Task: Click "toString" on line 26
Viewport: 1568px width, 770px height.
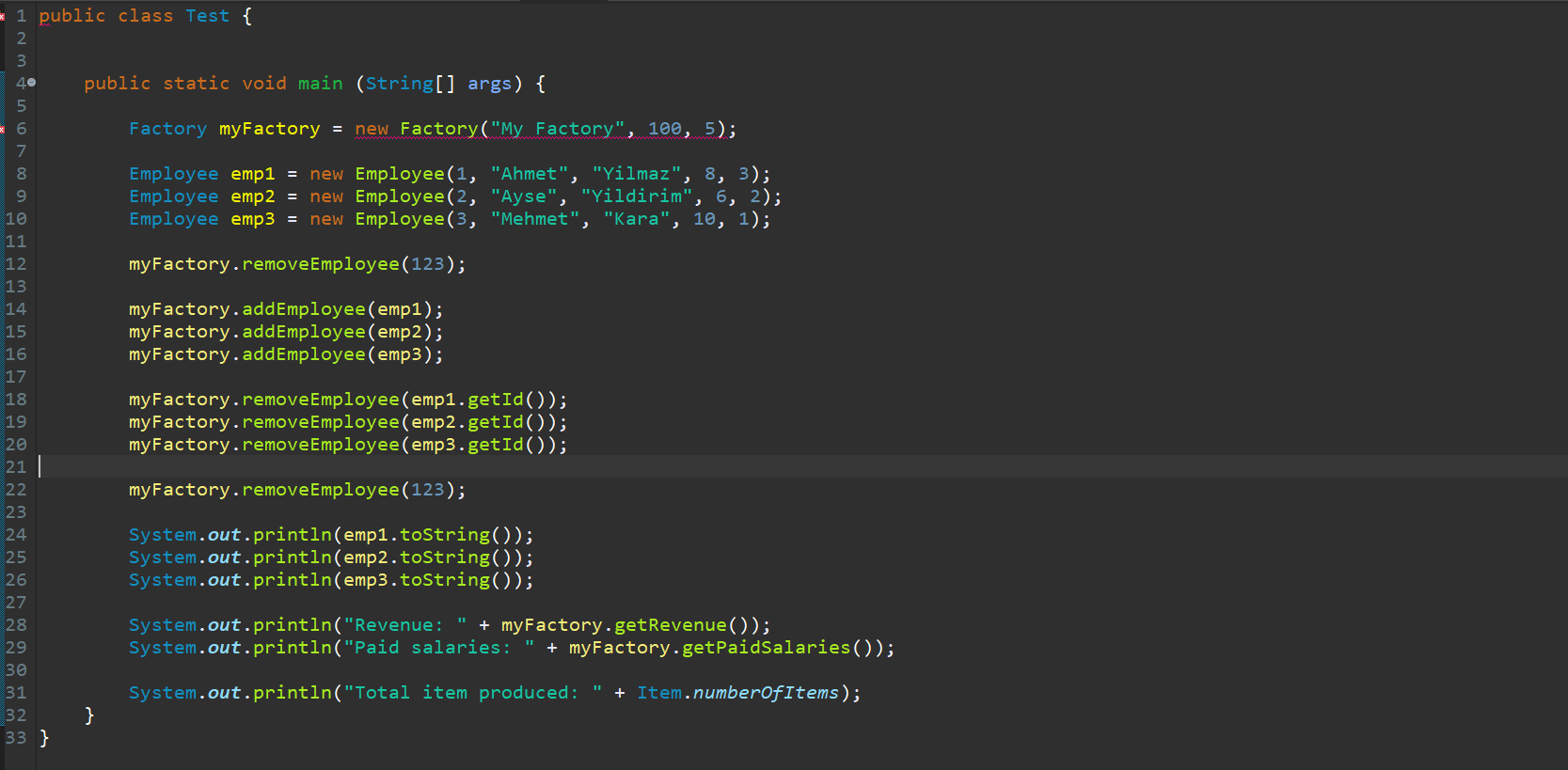Action: coord(445,580)
